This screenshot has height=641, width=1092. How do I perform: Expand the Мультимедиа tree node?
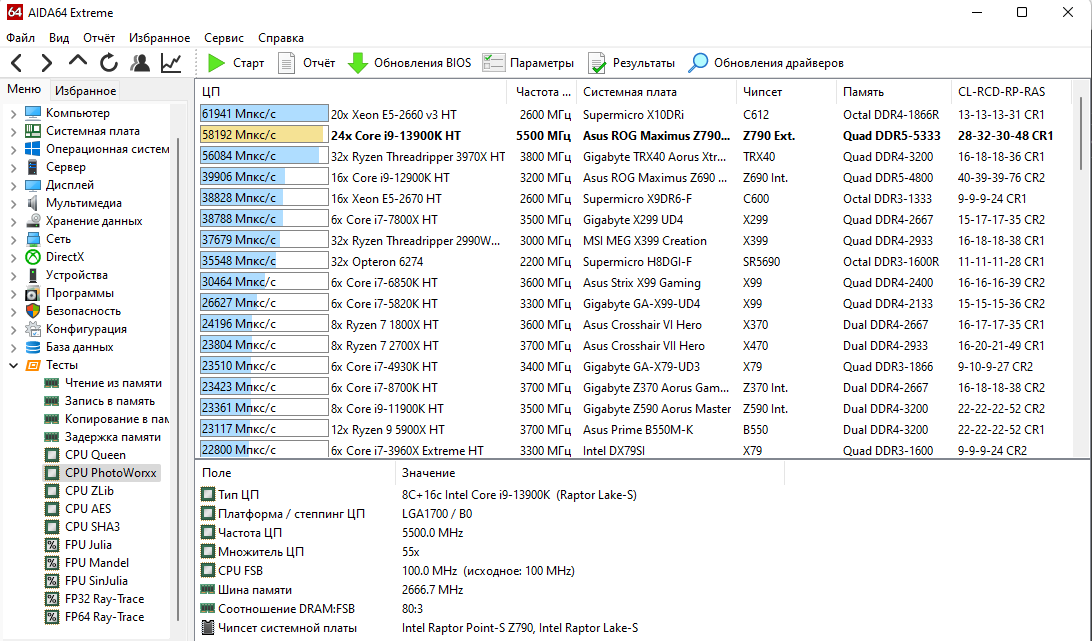pos(13,203)
